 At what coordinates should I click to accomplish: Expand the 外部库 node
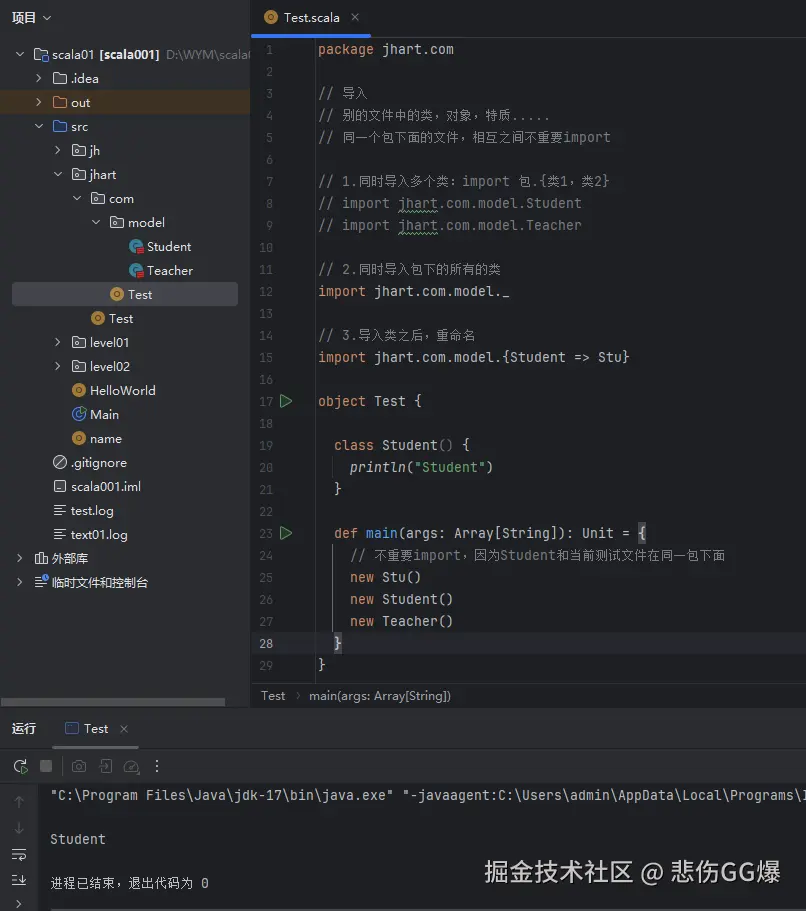(x=20, y=558)
